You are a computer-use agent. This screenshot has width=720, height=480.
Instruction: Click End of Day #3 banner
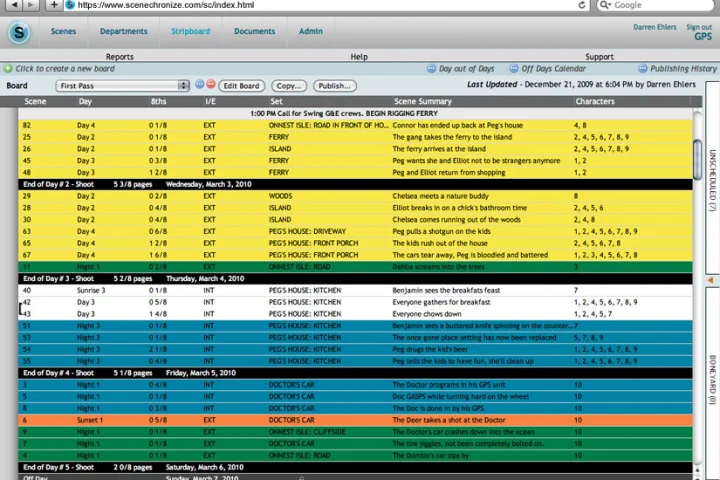(x=355, y=278)
